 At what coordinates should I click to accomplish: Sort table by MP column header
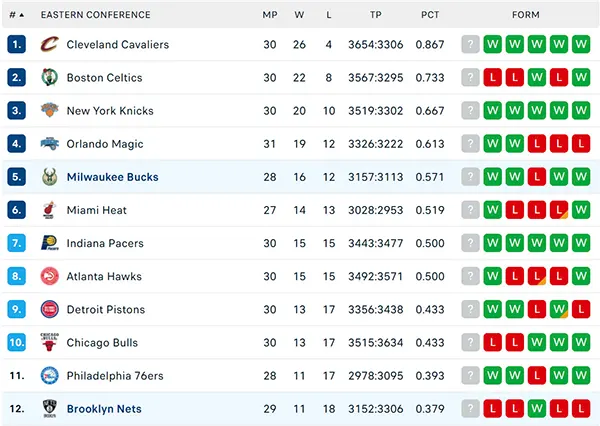[x=270, y=15]
